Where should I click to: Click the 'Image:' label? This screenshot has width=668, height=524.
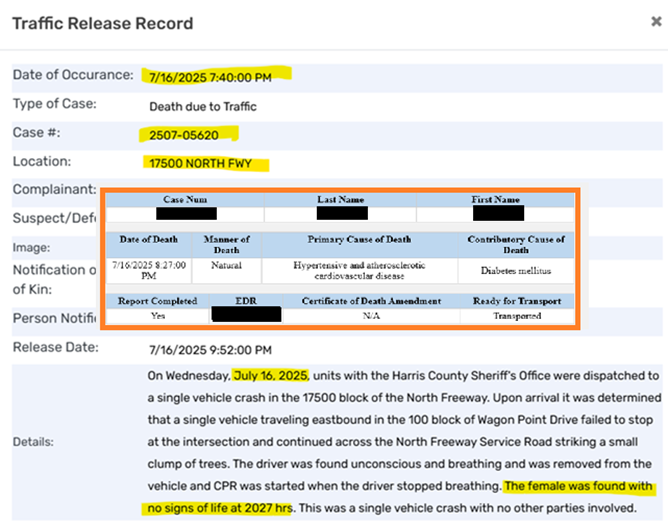coord(31,248)
